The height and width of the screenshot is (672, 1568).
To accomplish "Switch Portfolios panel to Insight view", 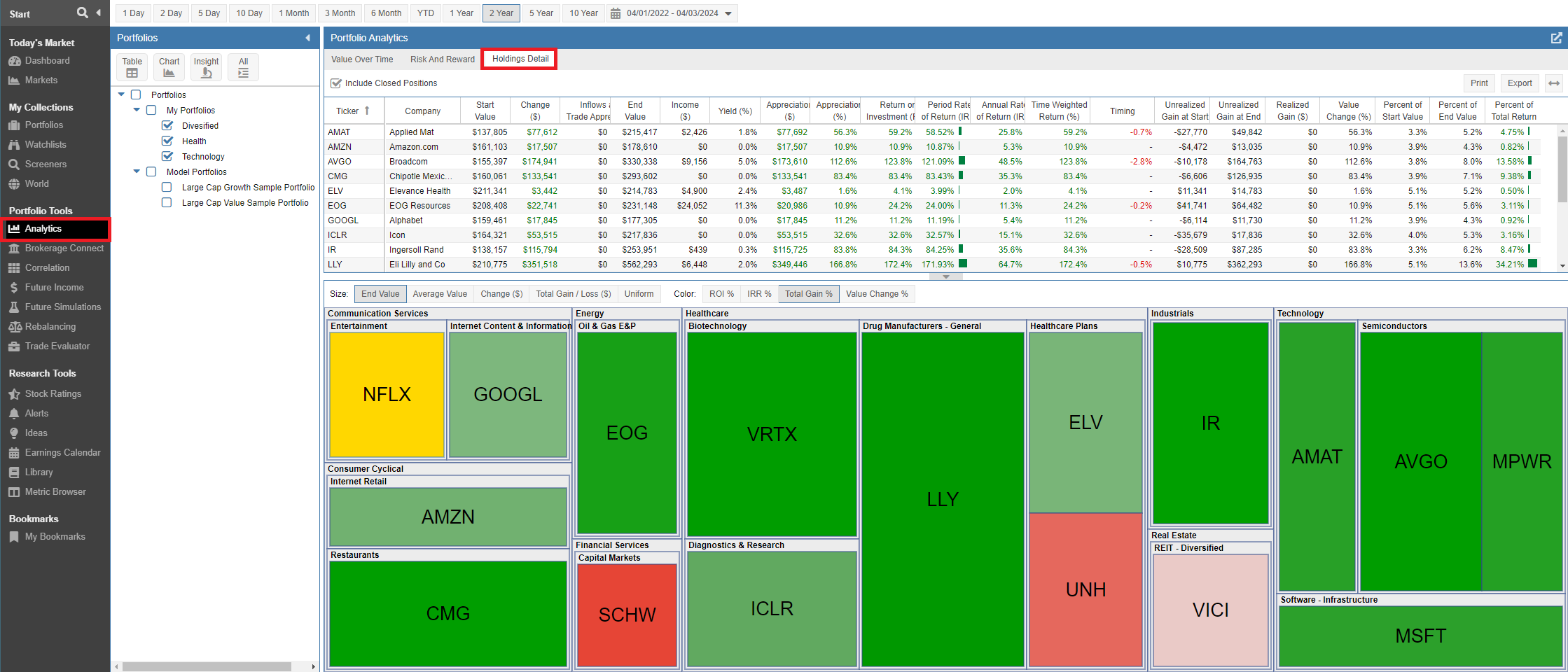I will (x=206, y=67).
